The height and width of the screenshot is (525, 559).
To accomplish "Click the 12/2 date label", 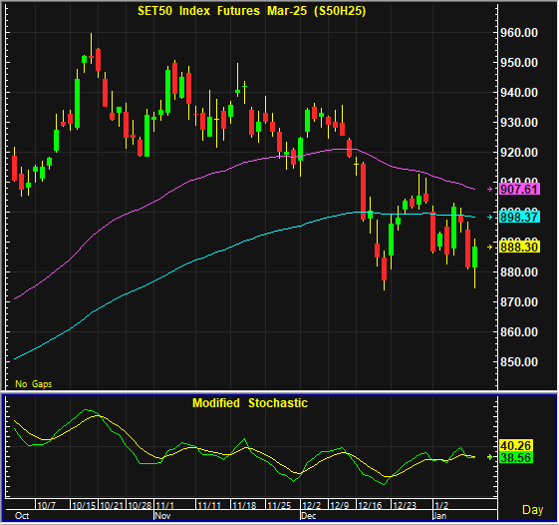I will point(312,505).
